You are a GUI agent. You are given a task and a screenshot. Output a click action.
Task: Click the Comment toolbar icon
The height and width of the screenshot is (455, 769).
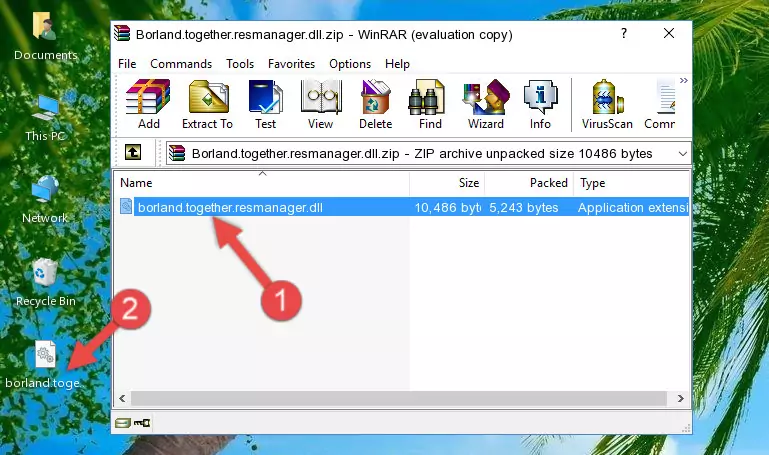click(660, 104)
